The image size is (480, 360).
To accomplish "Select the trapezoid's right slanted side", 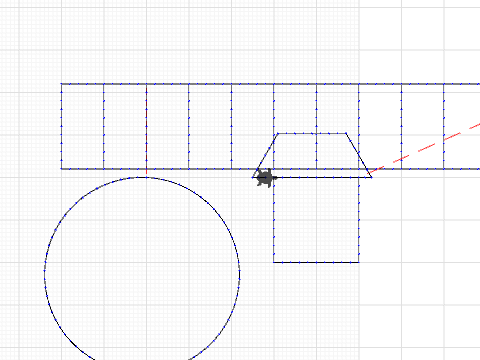I will [x=359, y=155].
